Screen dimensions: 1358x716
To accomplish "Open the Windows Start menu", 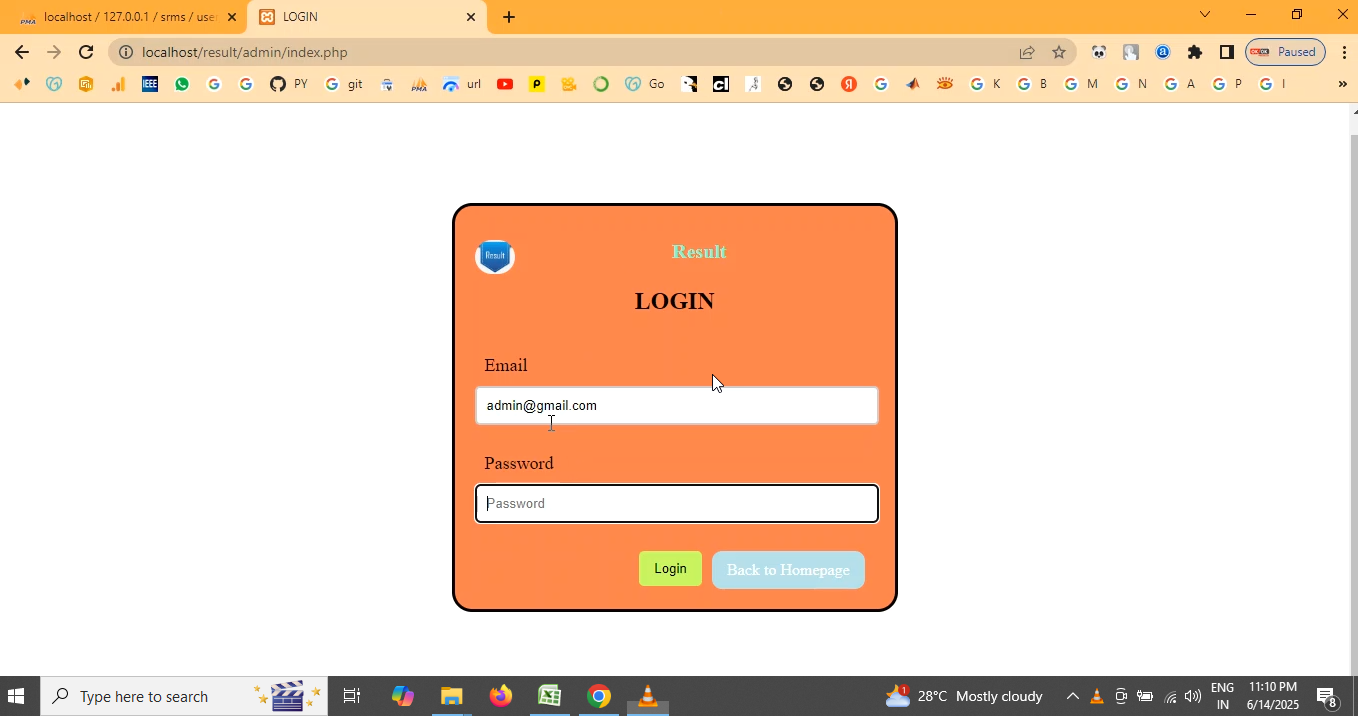I will pos(16,696).
